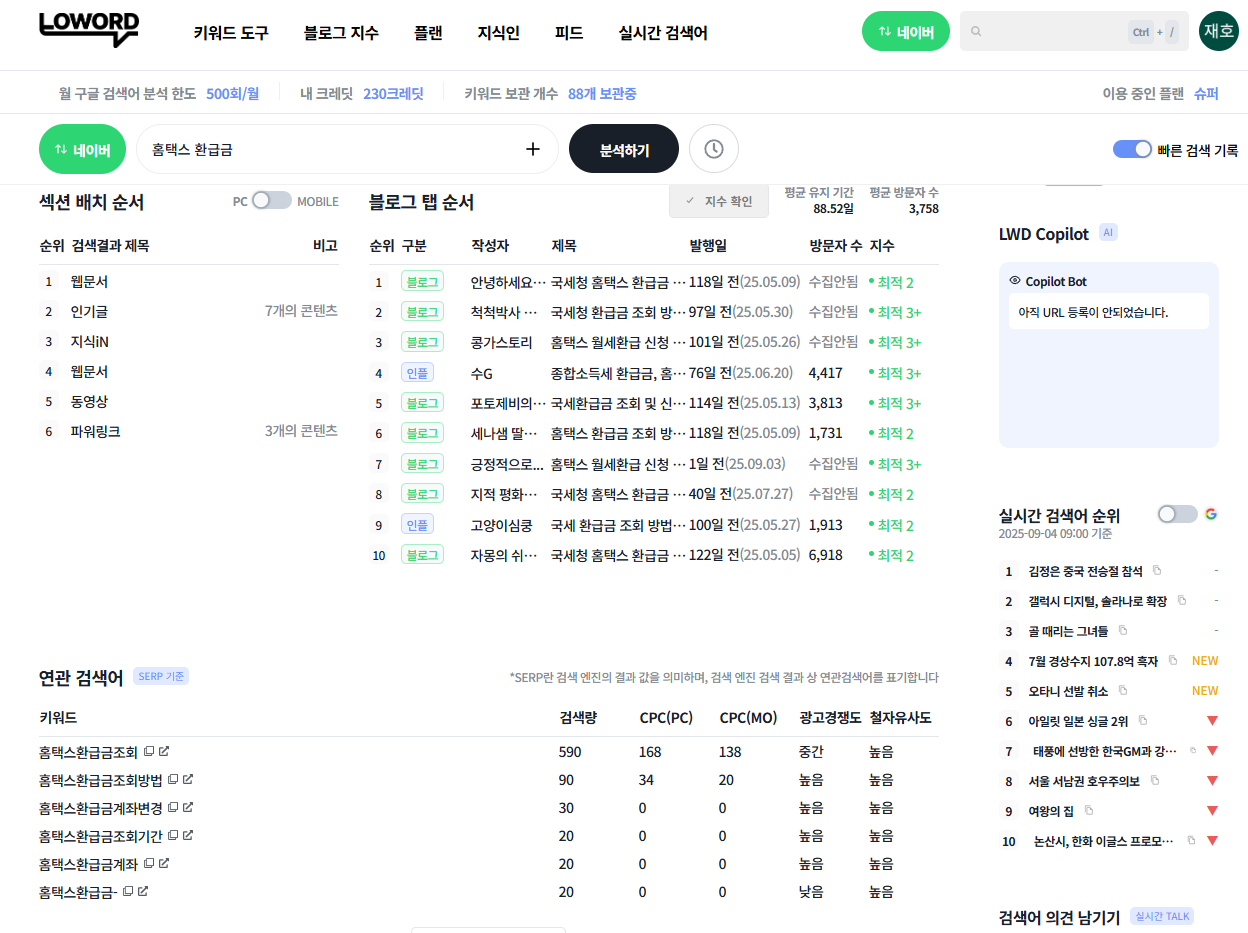Select 인기글 row in section order
The height and width of the screenshot is (933, 1248).
coord(189,311)
